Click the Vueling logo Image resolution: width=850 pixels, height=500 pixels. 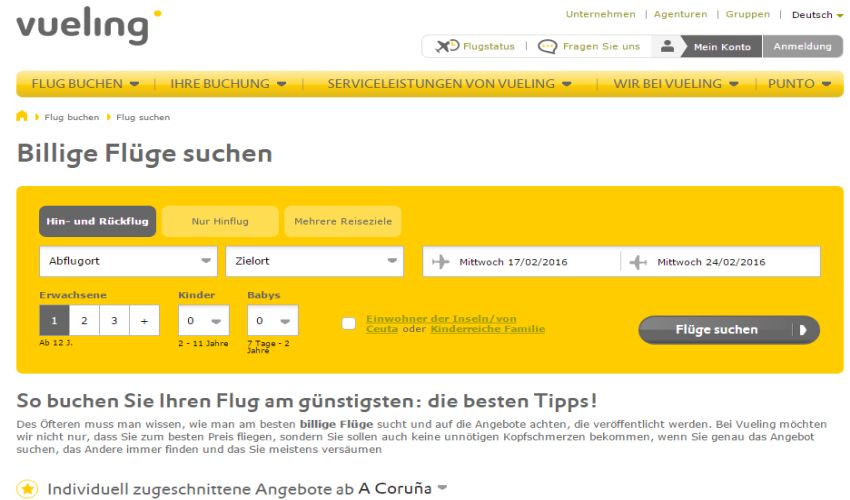(89, 25)
